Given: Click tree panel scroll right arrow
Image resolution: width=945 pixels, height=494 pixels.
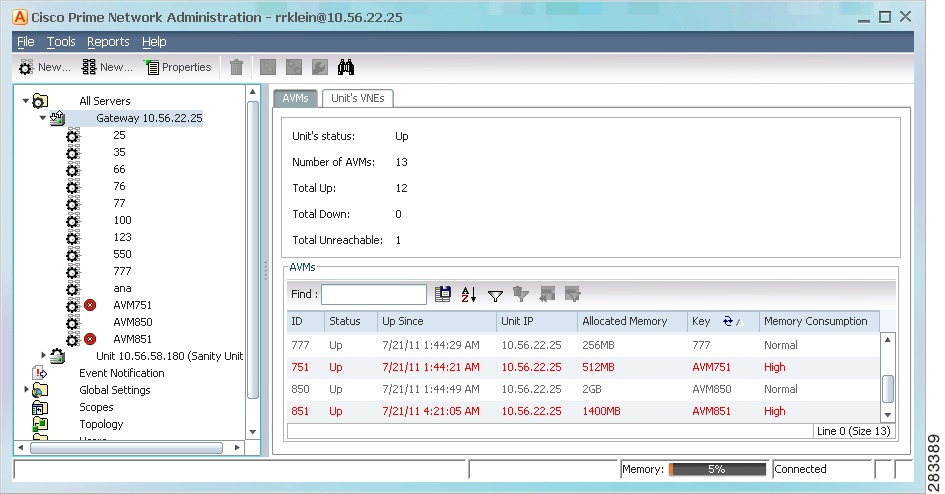Looking at the screenshot, I should click(237, 448).
